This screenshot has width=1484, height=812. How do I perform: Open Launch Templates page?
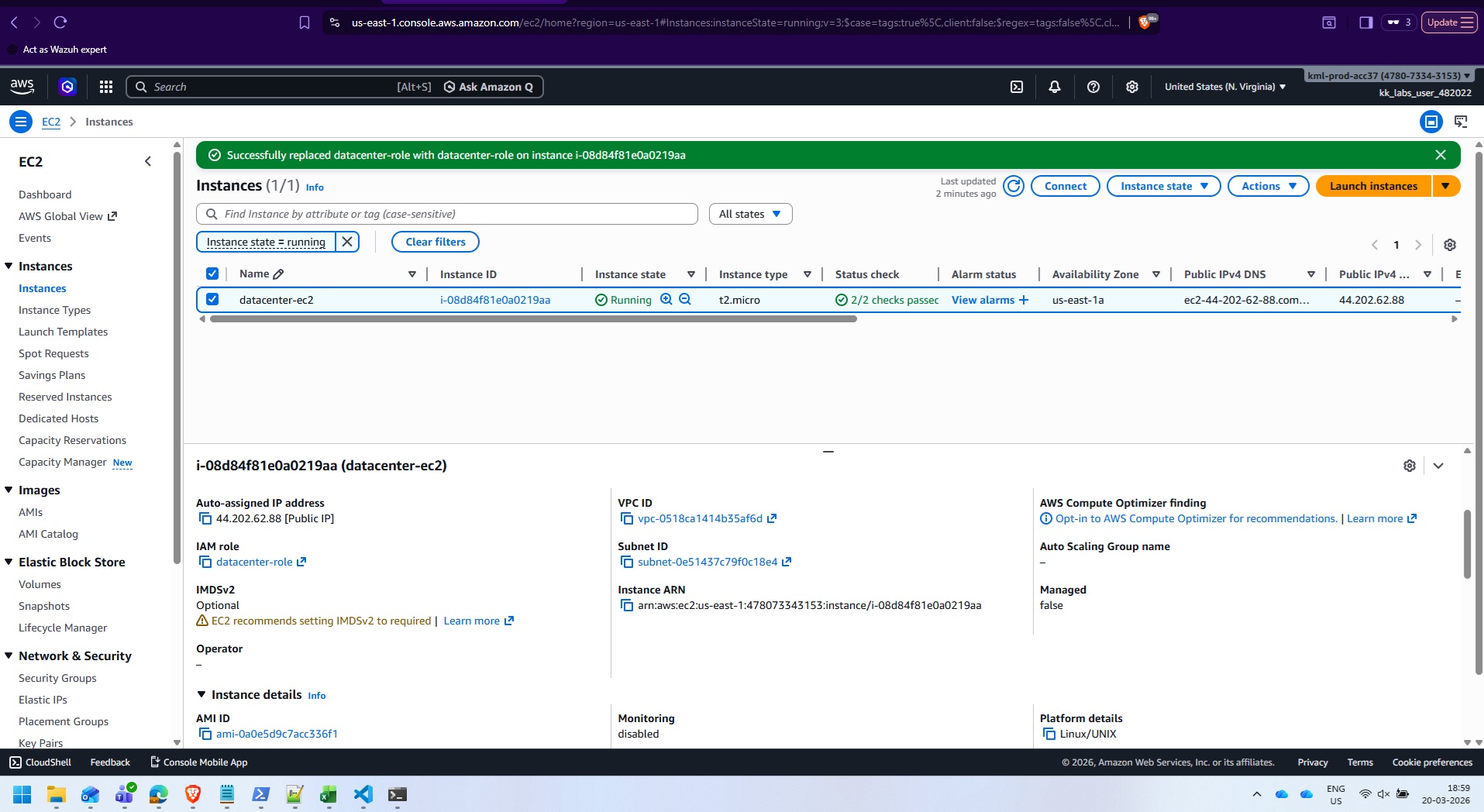63,332
